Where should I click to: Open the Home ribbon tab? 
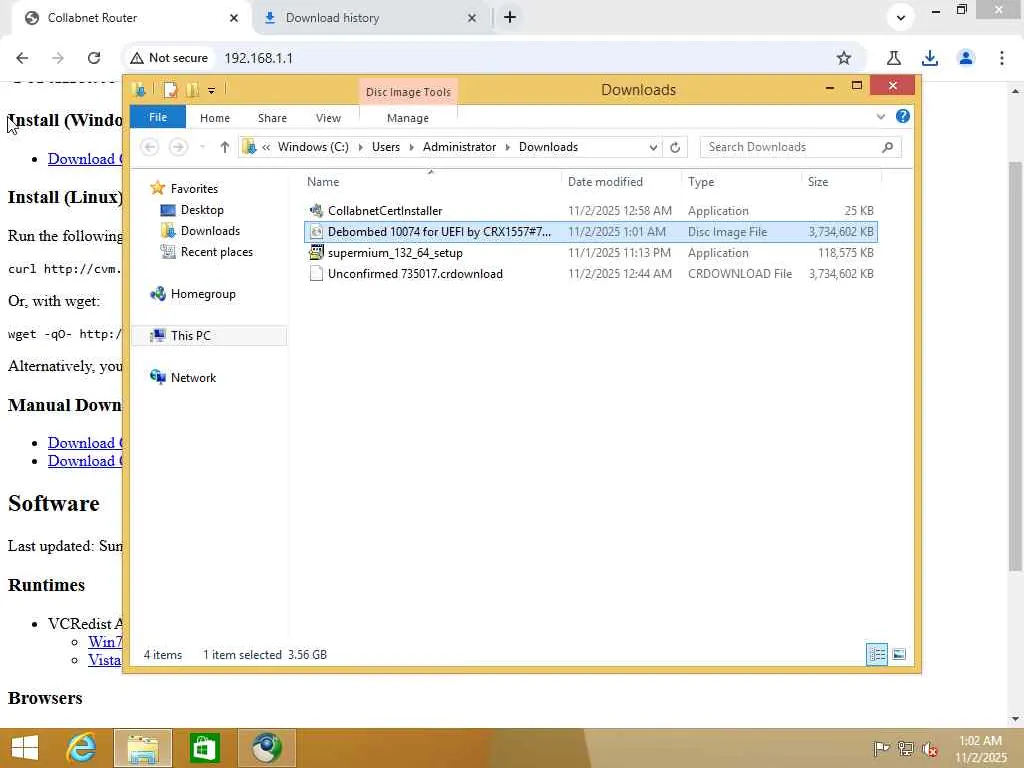tap(215, 118)
